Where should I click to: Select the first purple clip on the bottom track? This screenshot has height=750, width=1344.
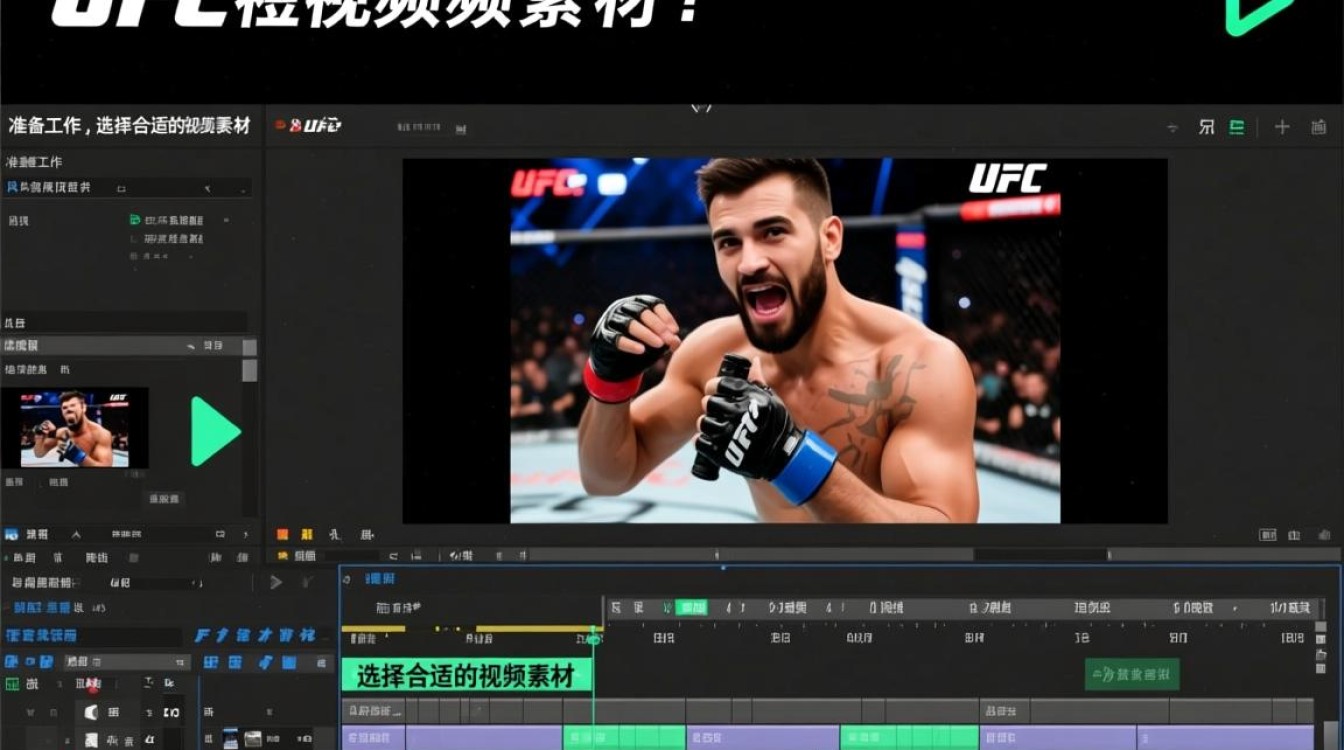373,738
